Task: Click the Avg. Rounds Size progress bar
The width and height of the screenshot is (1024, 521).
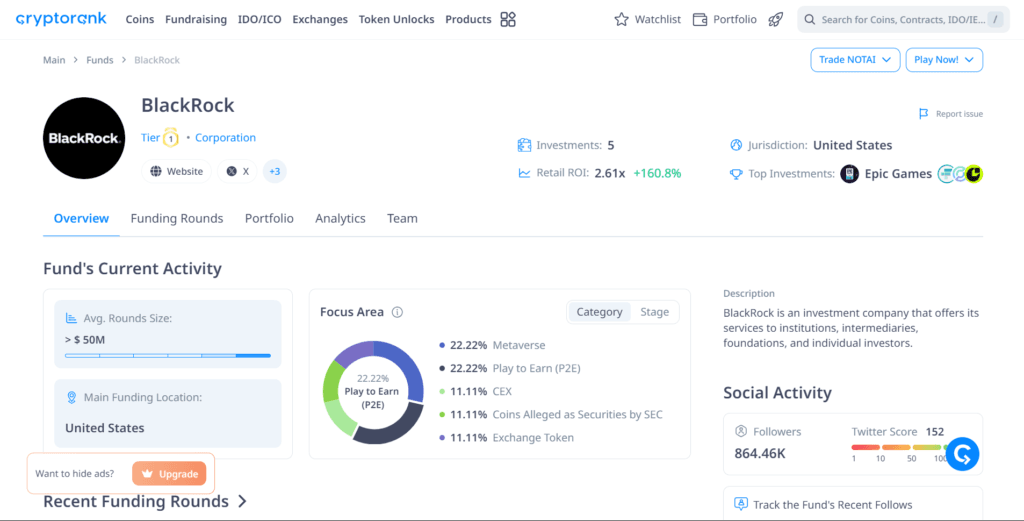Action: tap(168, 356)
